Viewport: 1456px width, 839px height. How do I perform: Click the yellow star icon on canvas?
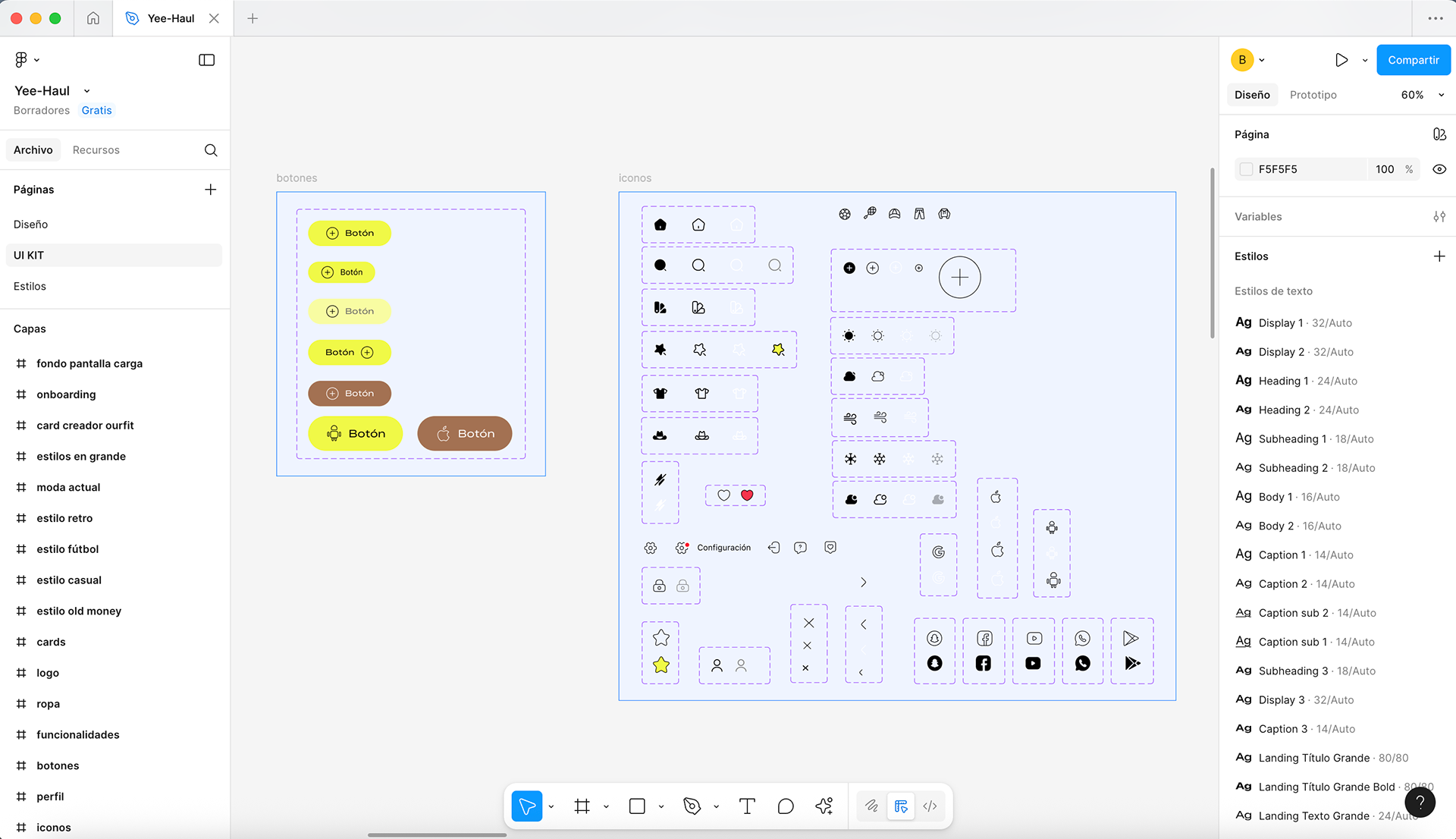click(x=661, y=665)
